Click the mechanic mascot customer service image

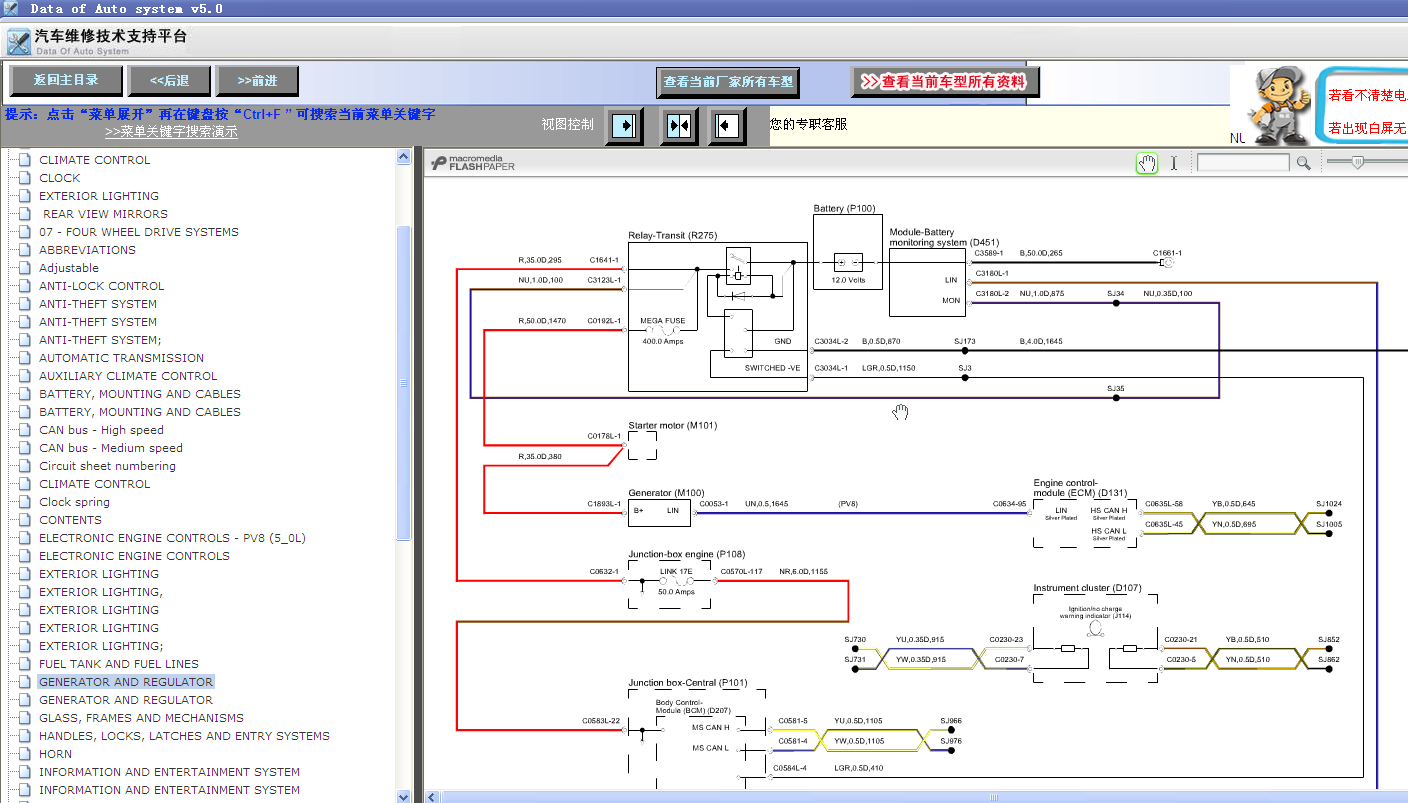pyautogui.click(x=1271, y=103)
